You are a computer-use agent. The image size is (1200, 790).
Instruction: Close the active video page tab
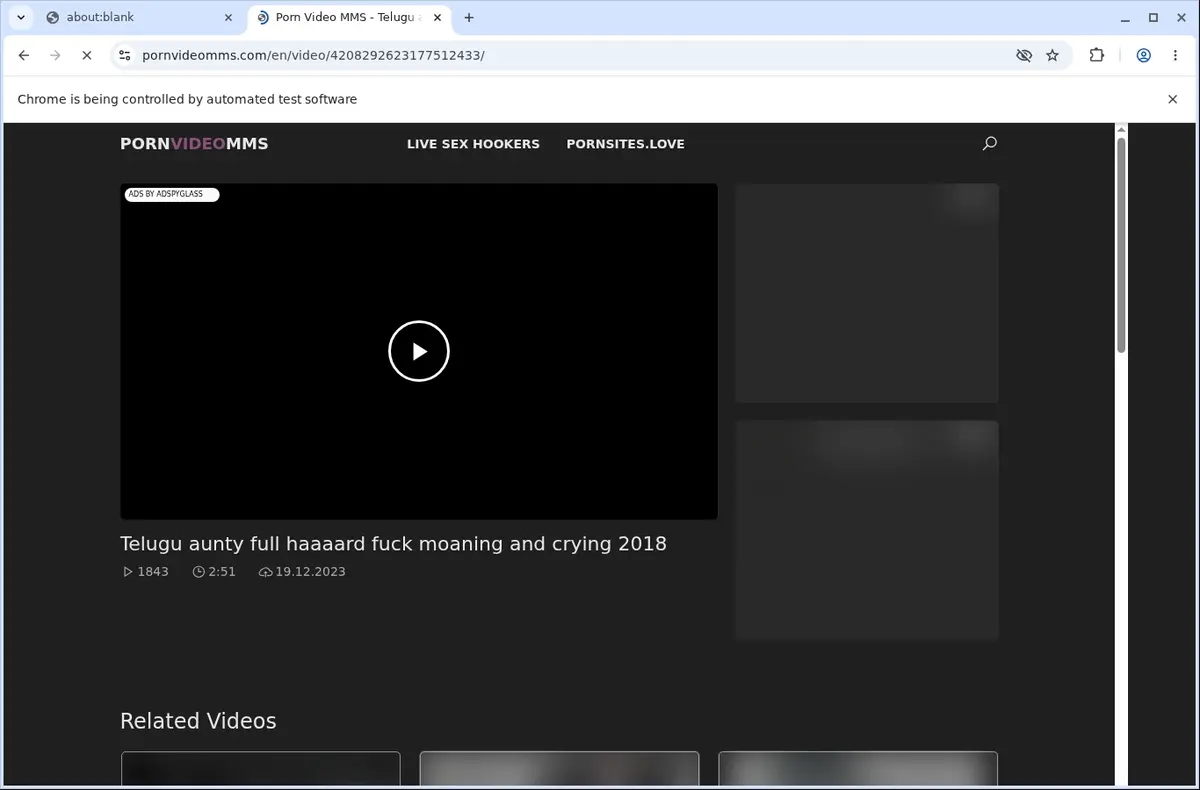(437, 17)
